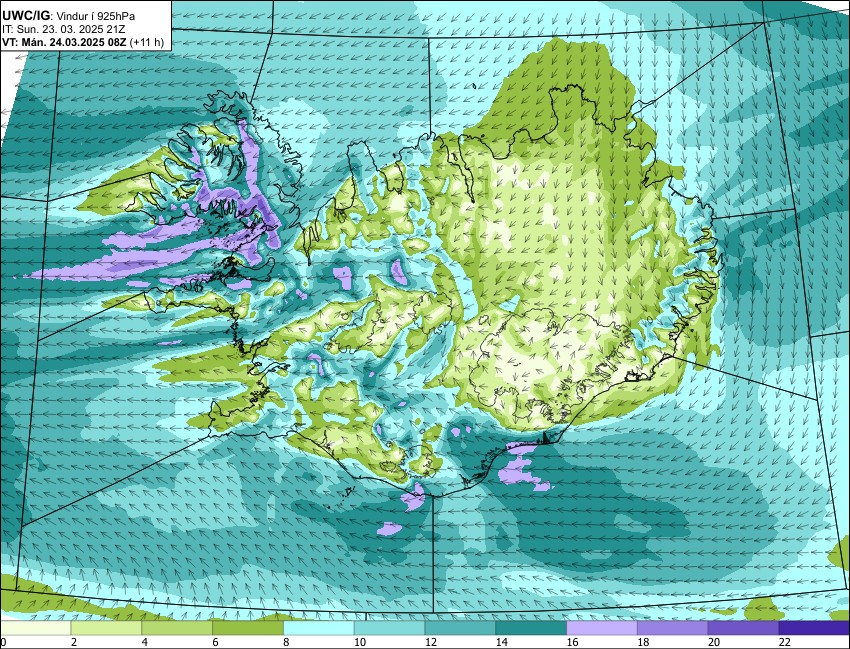Click the legend value '14'
850x649 pixels.
(501, 642)
